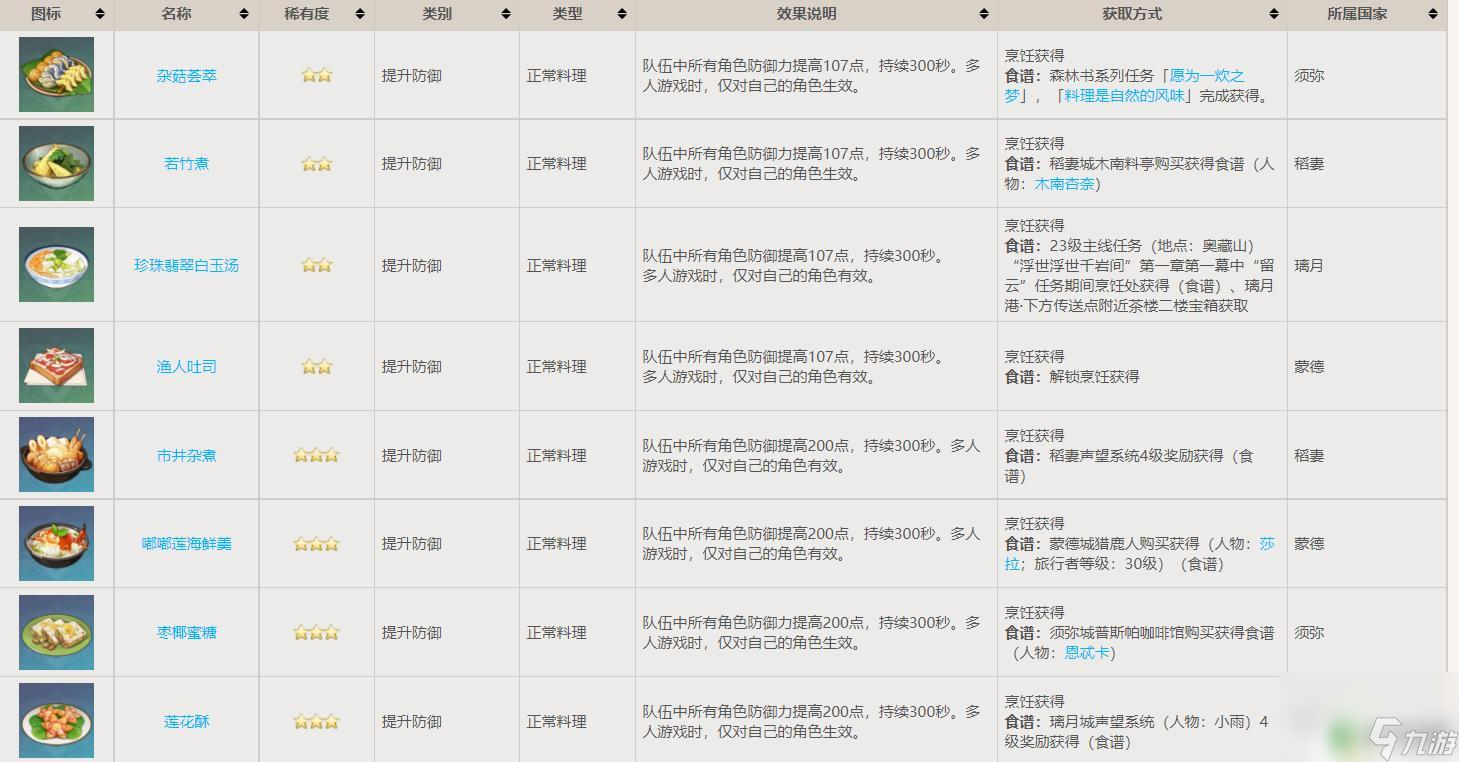Click the 渔人吐司 dish icon

point(56,366)
